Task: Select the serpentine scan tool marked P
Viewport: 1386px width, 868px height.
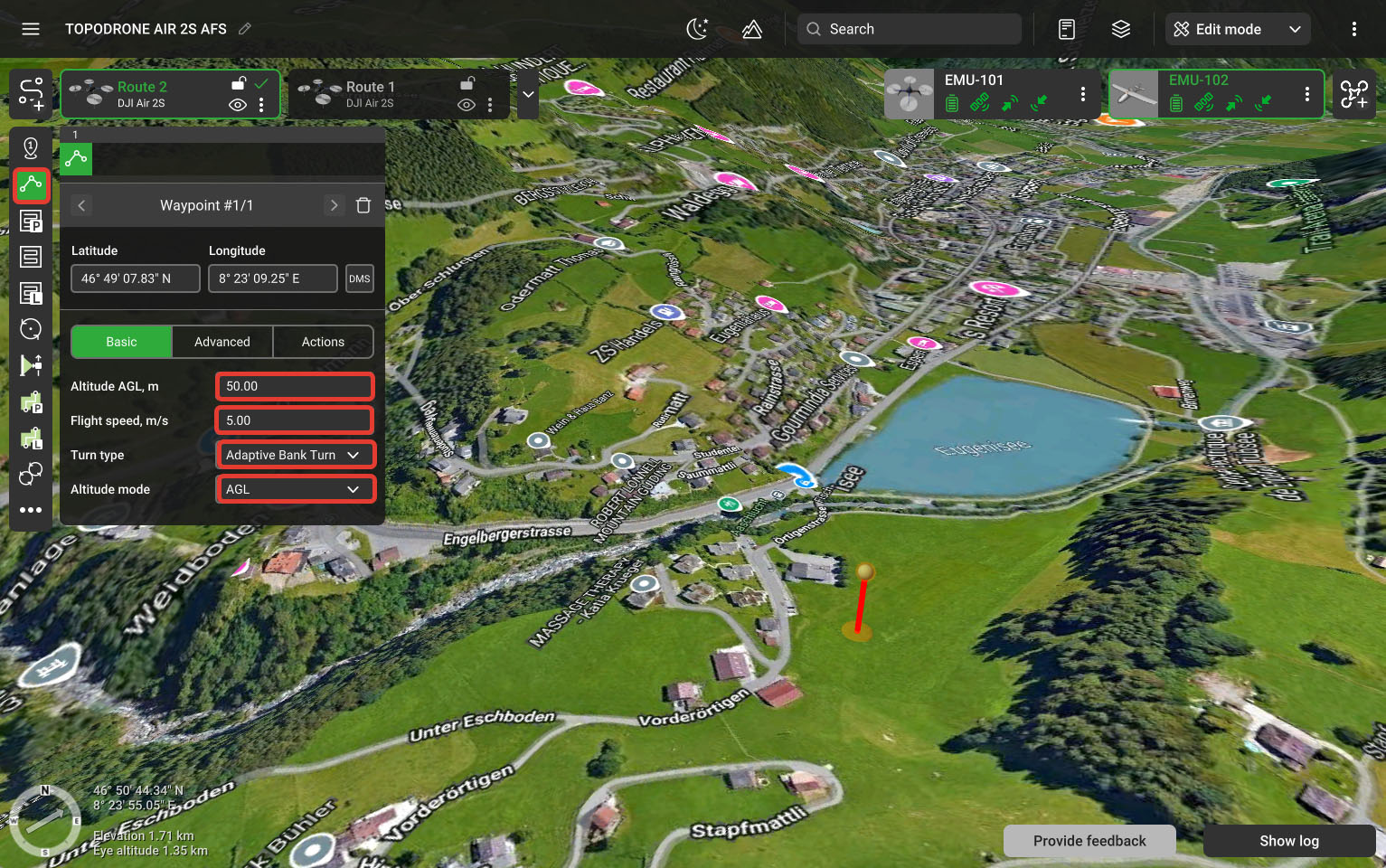Action: [31, 221]
